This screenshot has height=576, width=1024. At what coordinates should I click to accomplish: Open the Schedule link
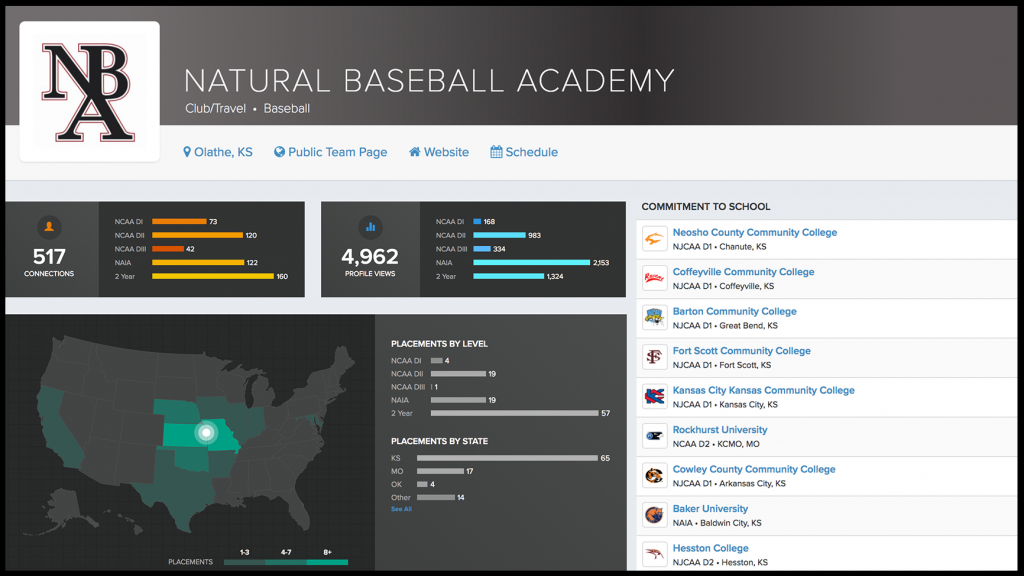(x=524, y=152)
